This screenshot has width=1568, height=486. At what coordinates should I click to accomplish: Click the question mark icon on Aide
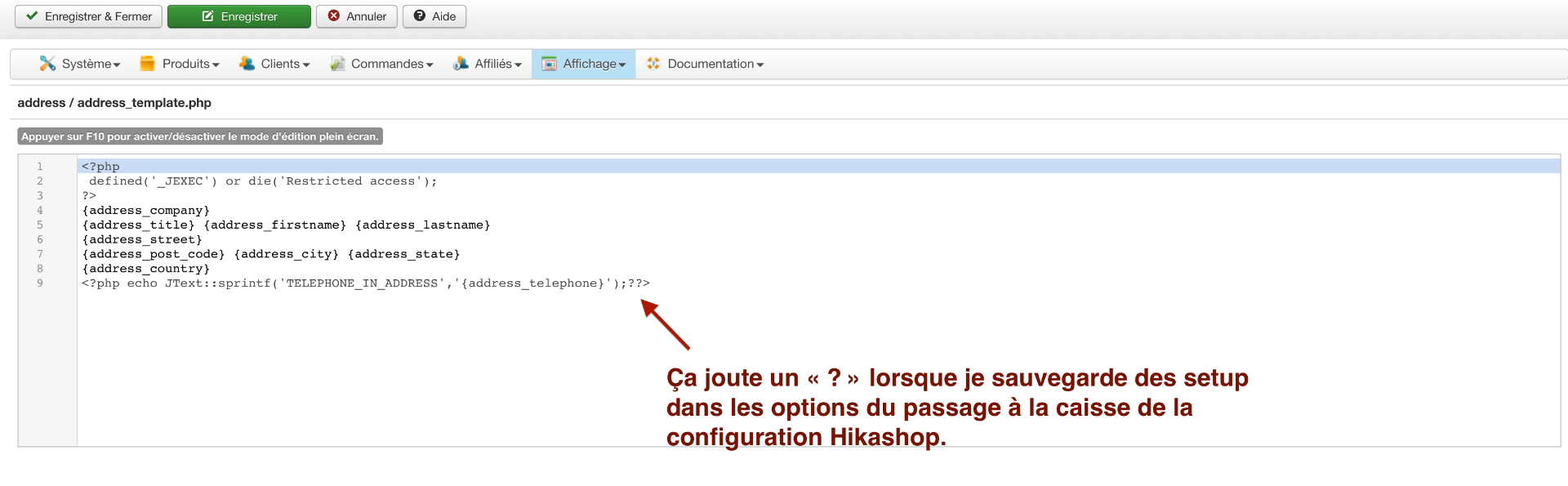420,16
